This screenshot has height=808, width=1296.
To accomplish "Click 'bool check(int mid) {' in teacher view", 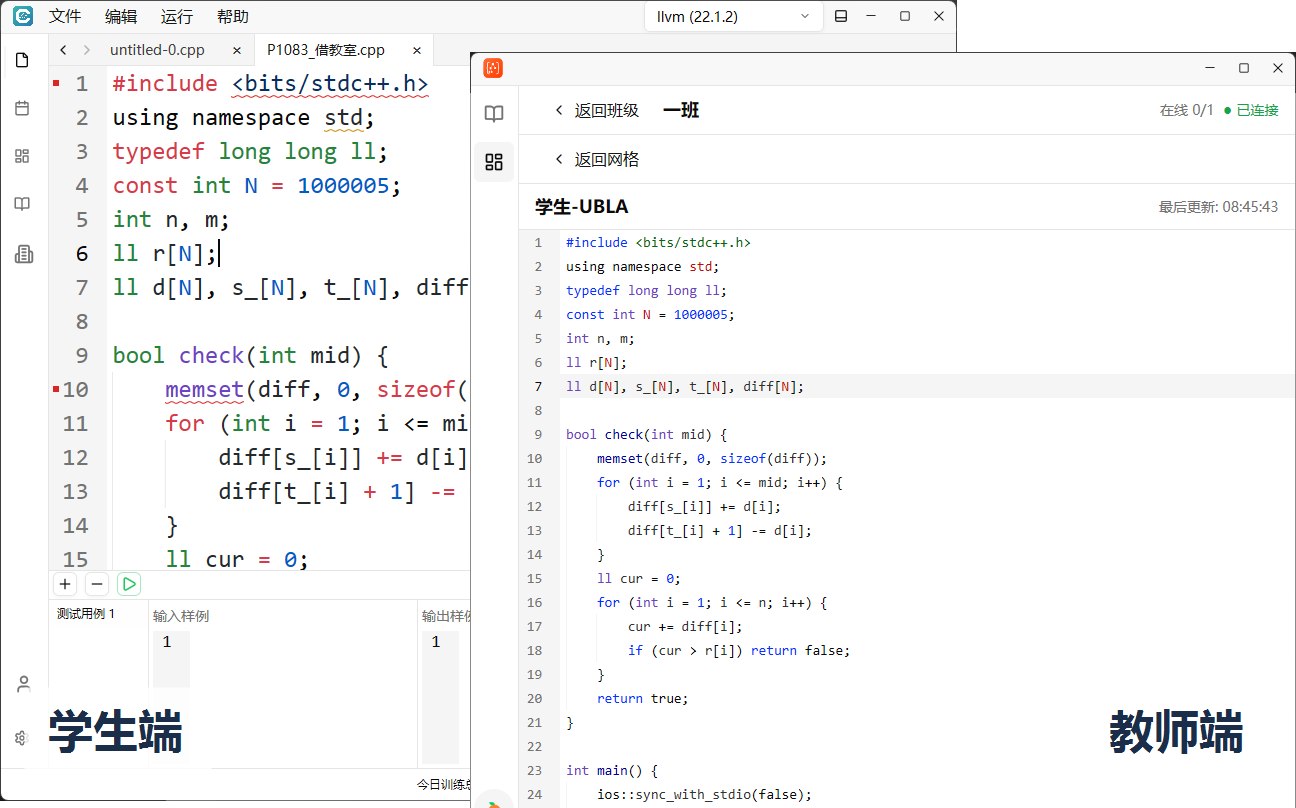I will [x=646, y=434].
